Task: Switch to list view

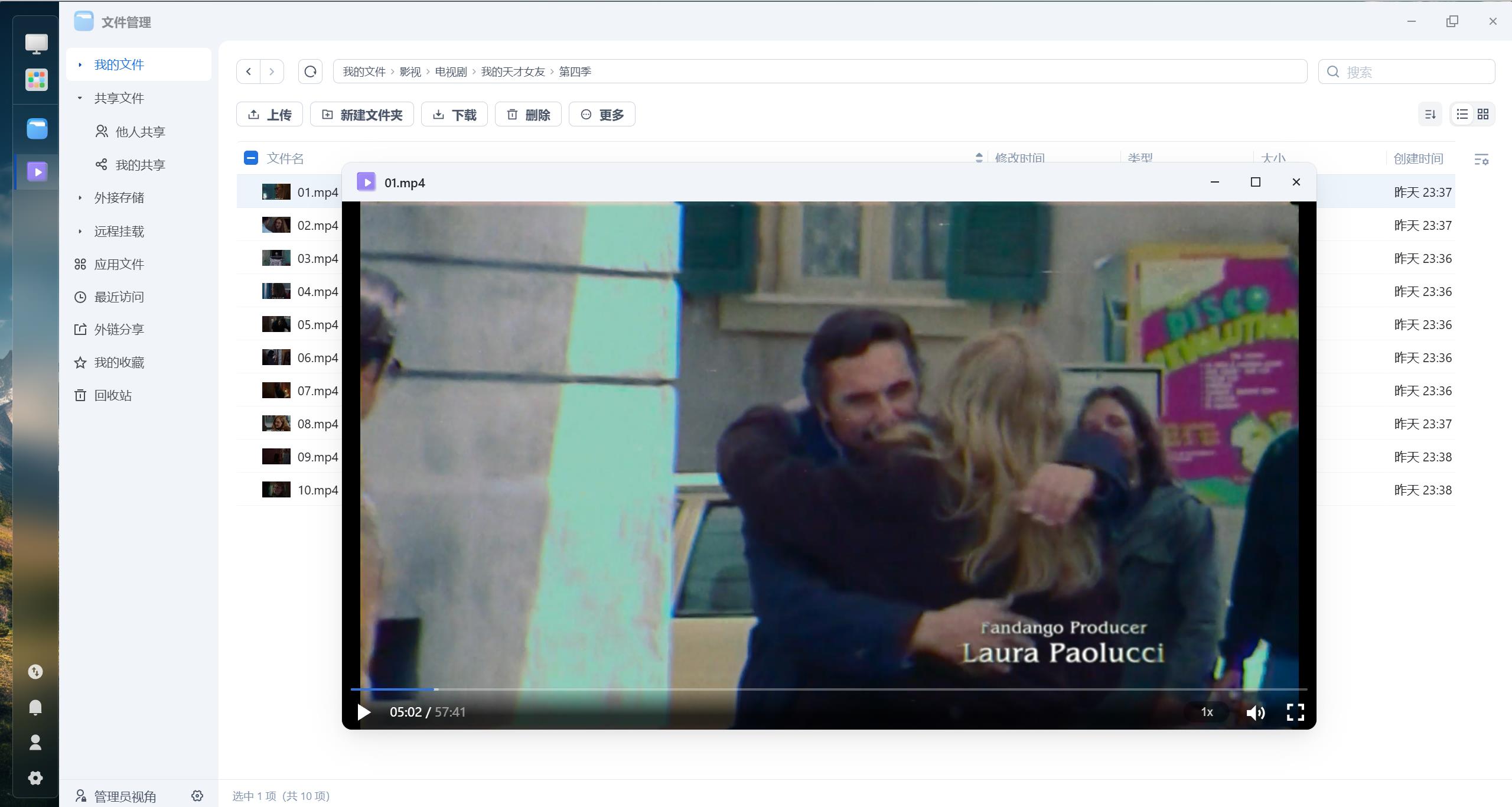Action: (1462, 114)
